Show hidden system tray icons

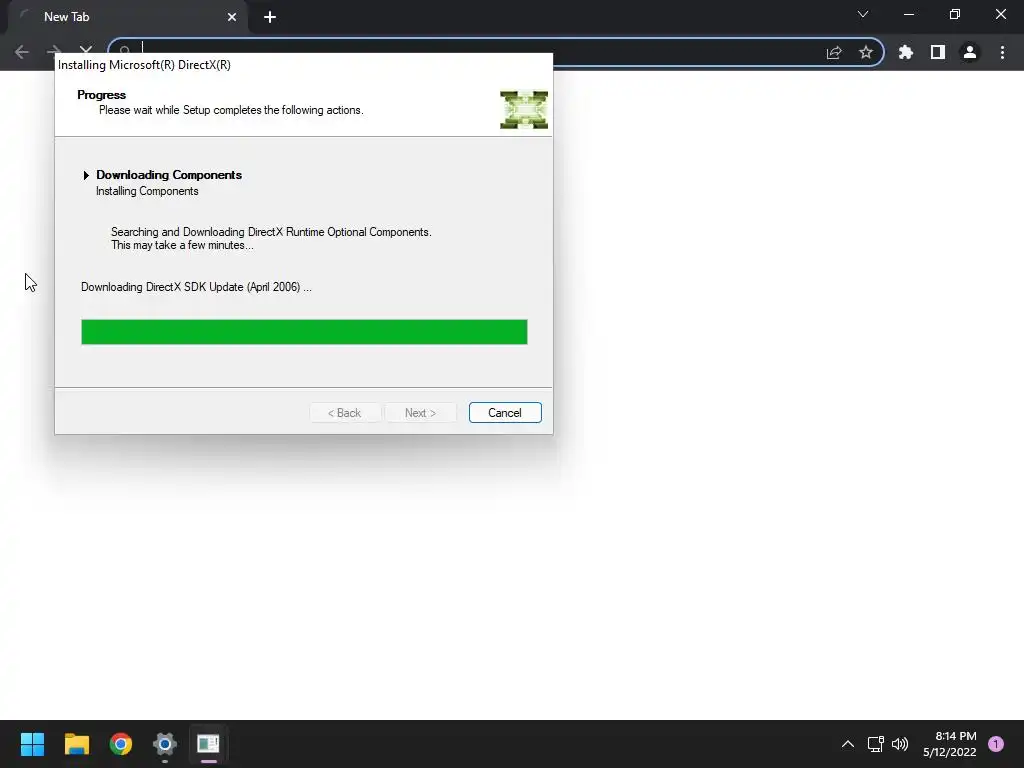[848, 744]
